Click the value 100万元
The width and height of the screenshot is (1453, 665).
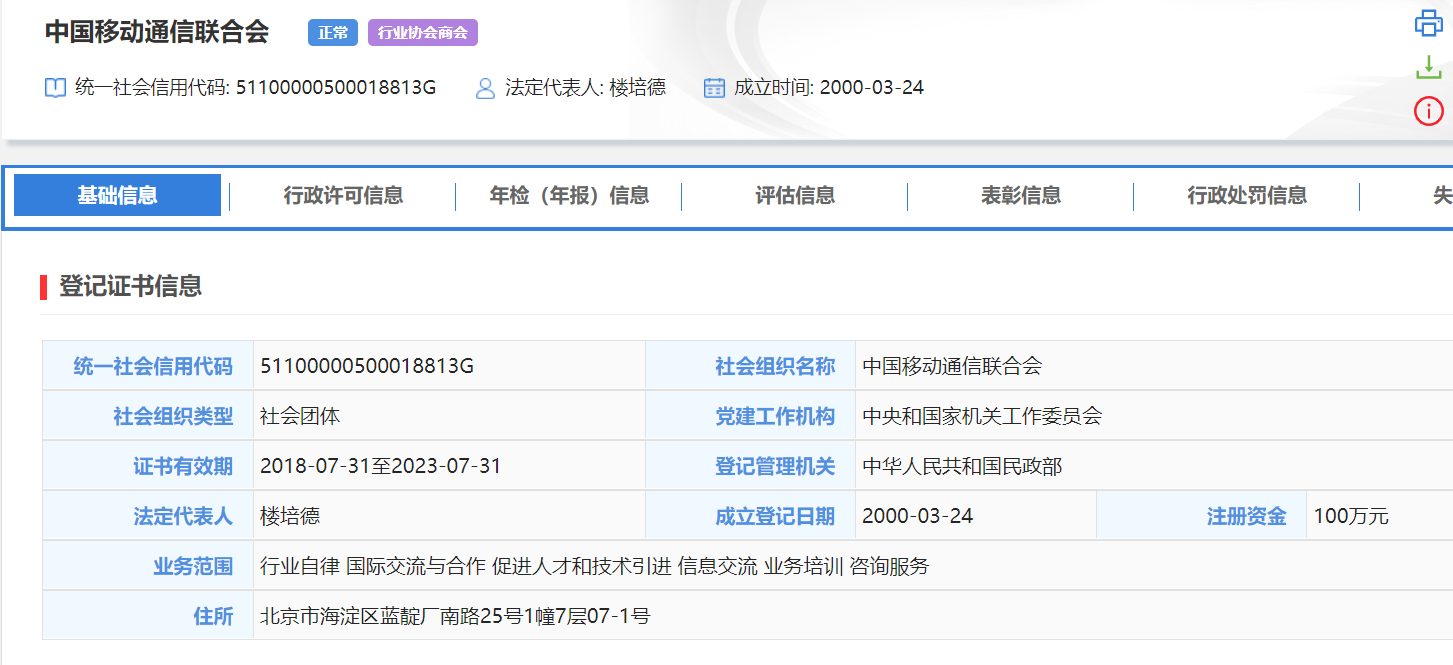1351,516
